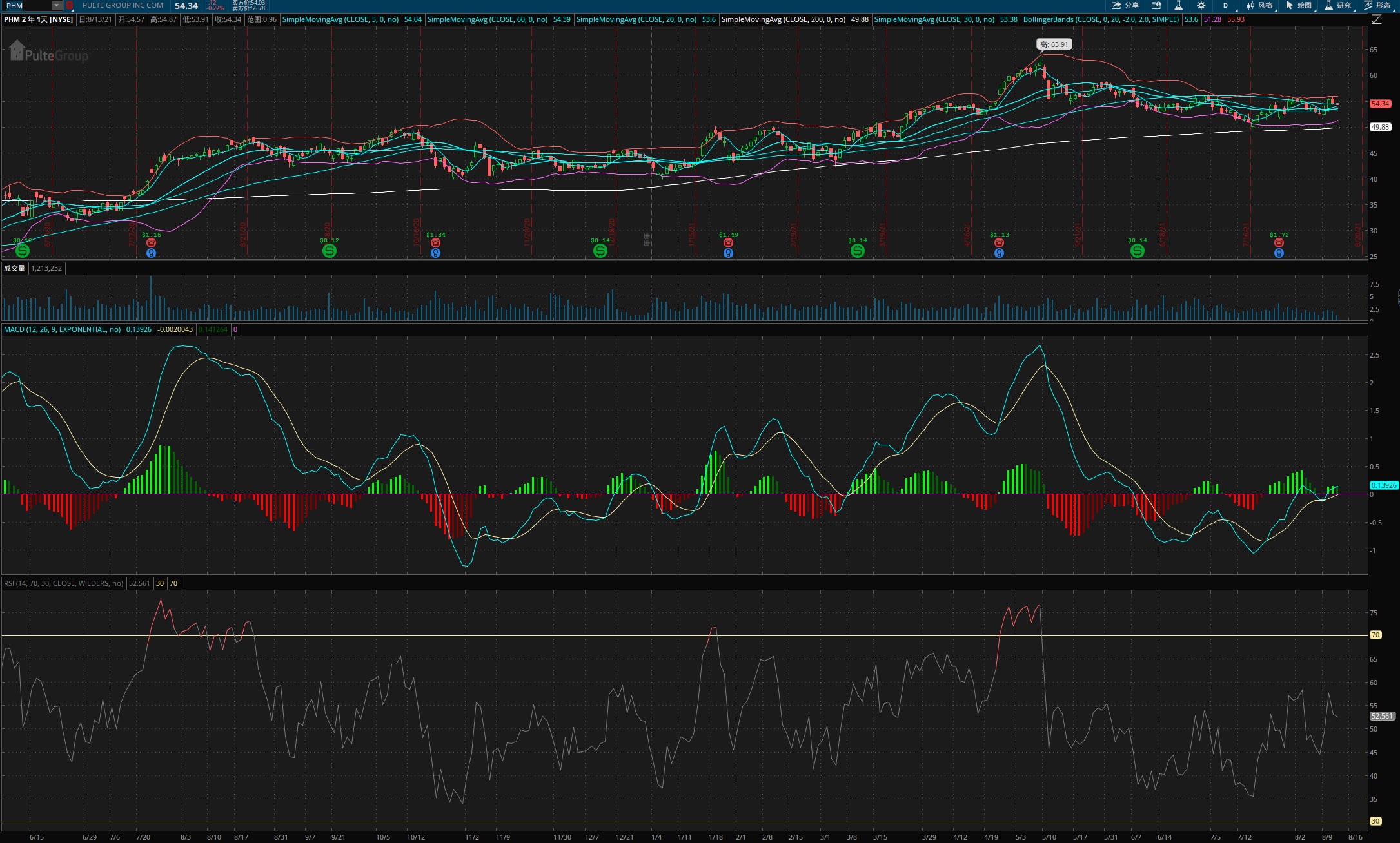Click the calendar alert icon beside Share

(x=1156, y=5)
